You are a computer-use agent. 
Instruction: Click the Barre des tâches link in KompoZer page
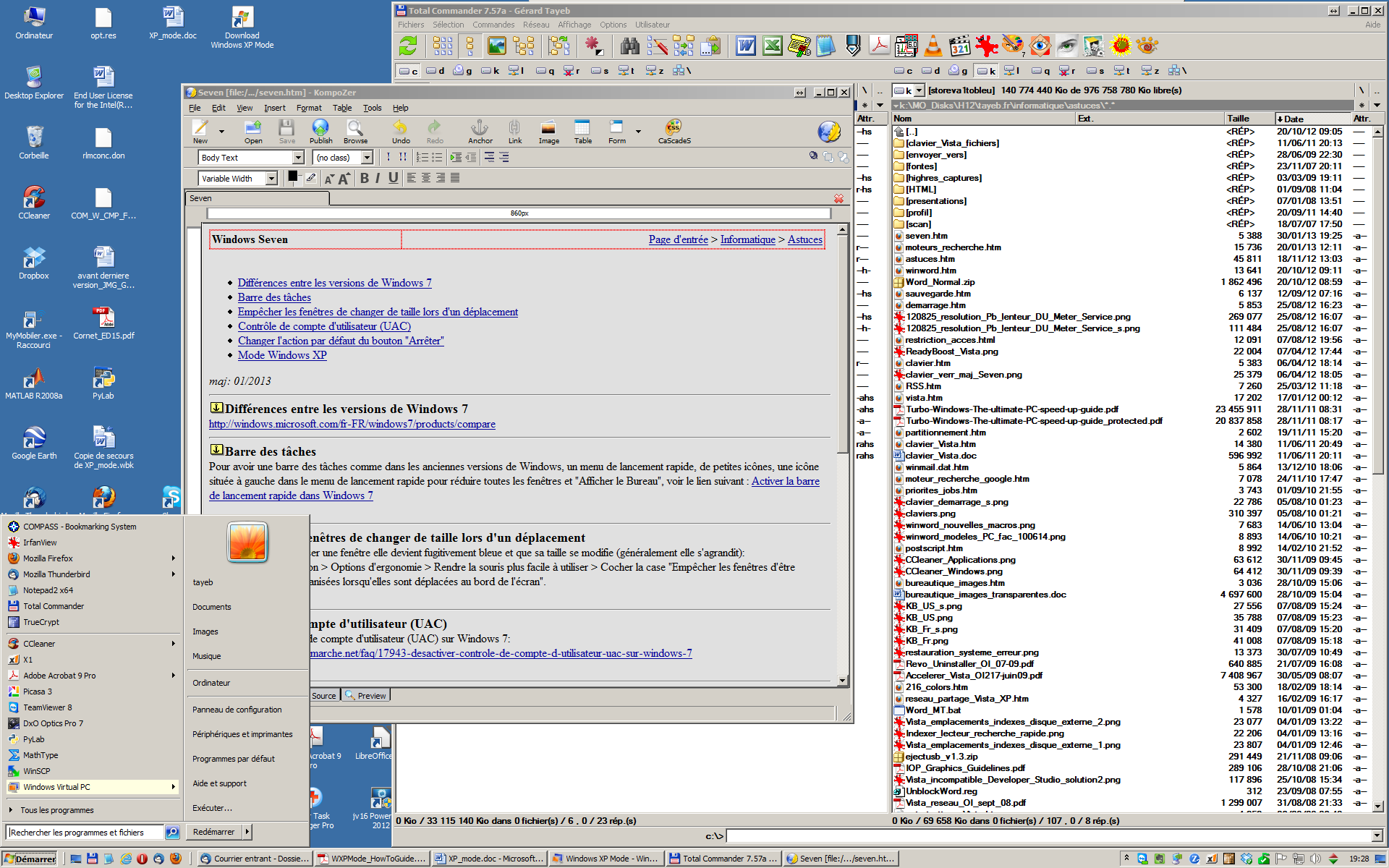(x=274, y=297)
